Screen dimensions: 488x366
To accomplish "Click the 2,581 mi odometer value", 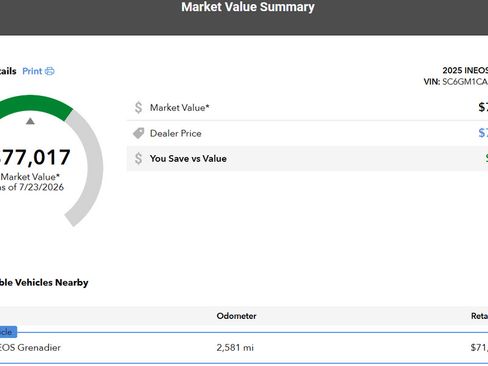I will [x=235, y=347].
